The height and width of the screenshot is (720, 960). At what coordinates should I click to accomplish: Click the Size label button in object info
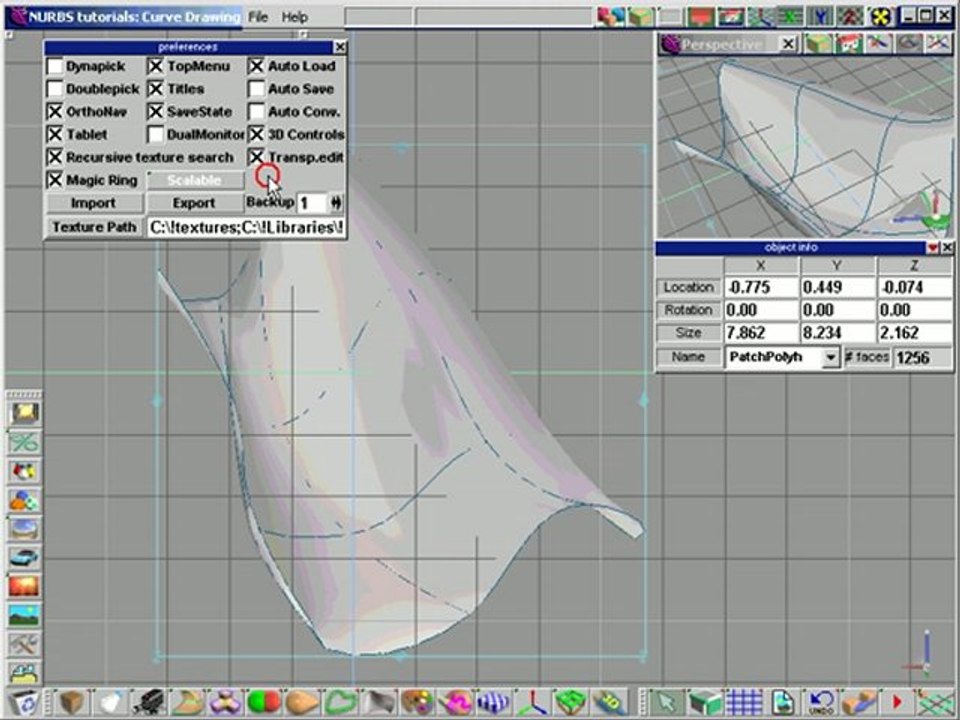point(689,332)
